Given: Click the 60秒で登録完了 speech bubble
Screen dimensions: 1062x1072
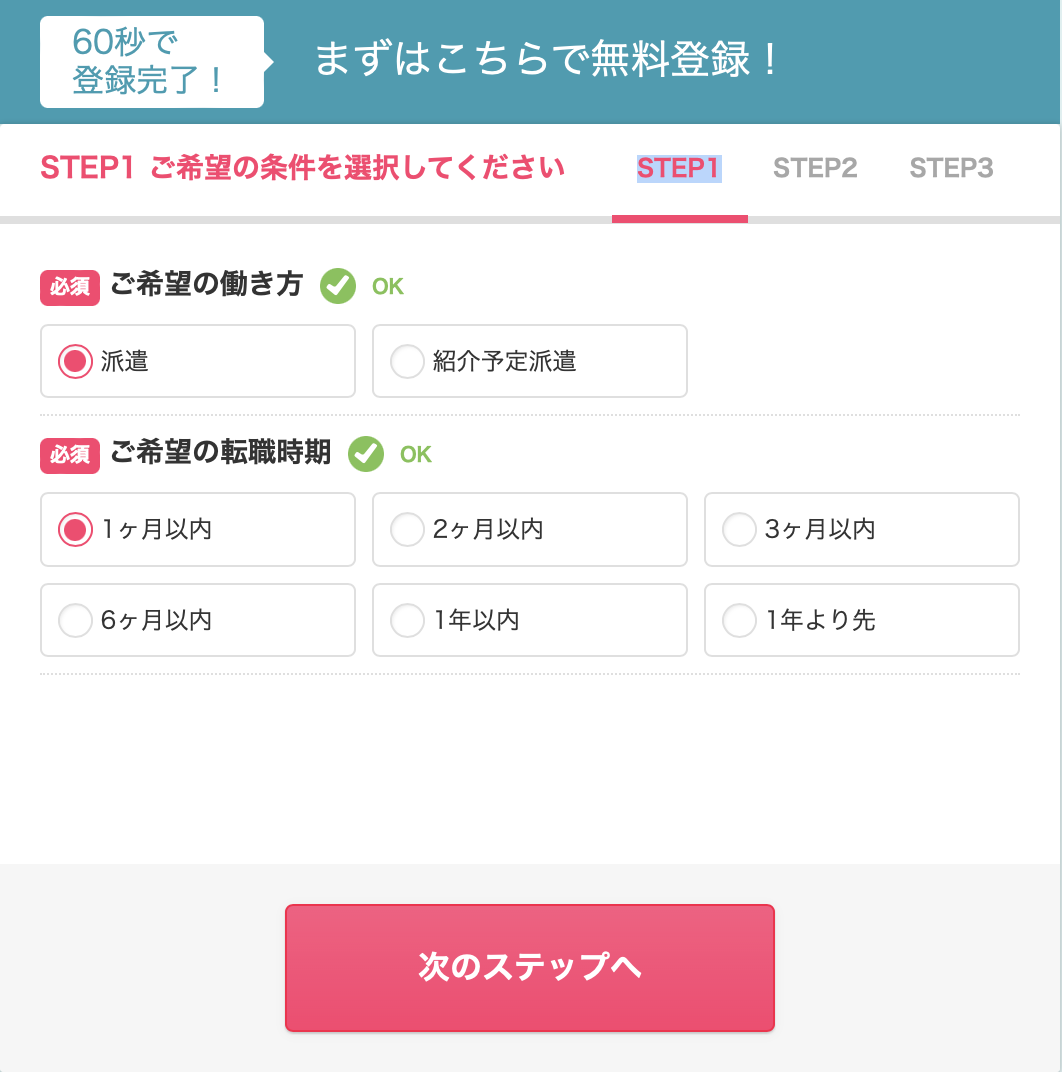Looking at the screenshot, I should (153, 62).
